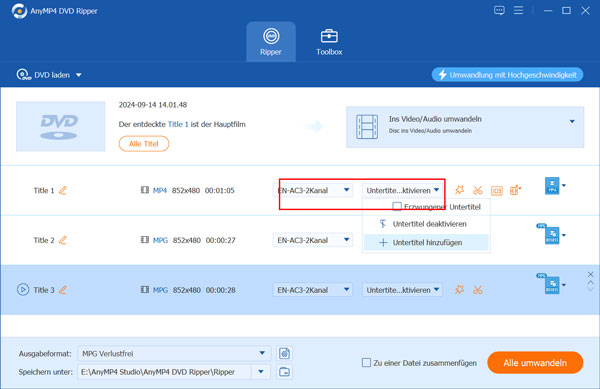Click the MP4 format label of Title 1

pos(160,190)
